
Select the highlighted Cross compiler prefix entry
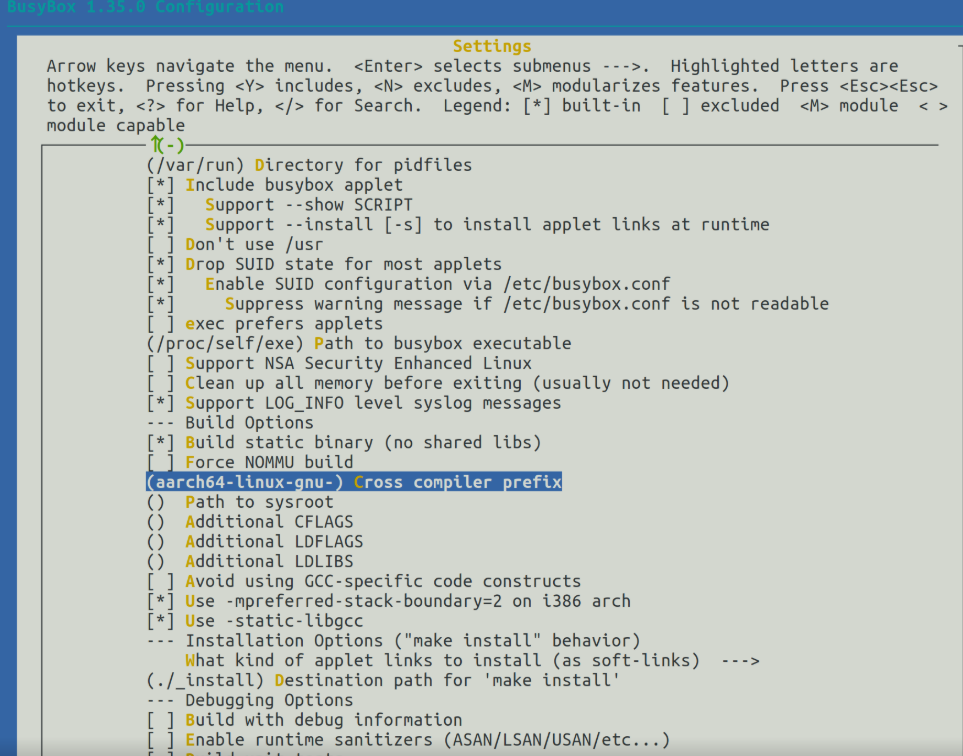tap(354, 482)
